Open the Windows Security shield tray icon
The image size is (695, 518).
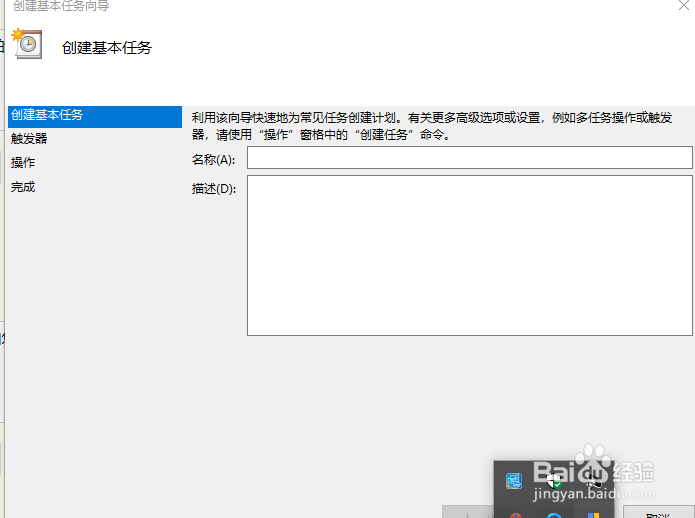(554, 481)
